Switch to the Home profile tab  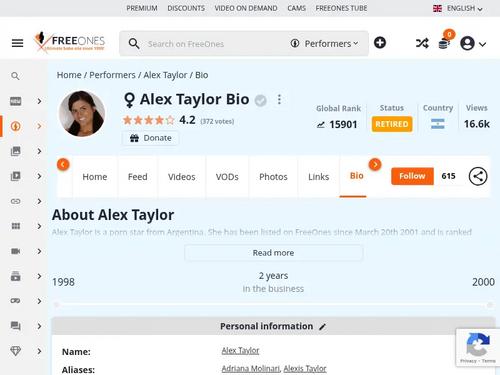coord(95,177)
